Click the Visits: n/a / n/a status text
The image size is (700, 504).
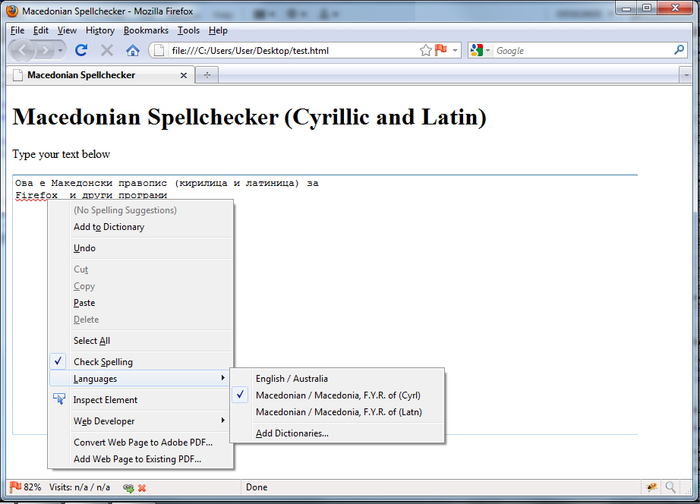[x=79, y=487]
